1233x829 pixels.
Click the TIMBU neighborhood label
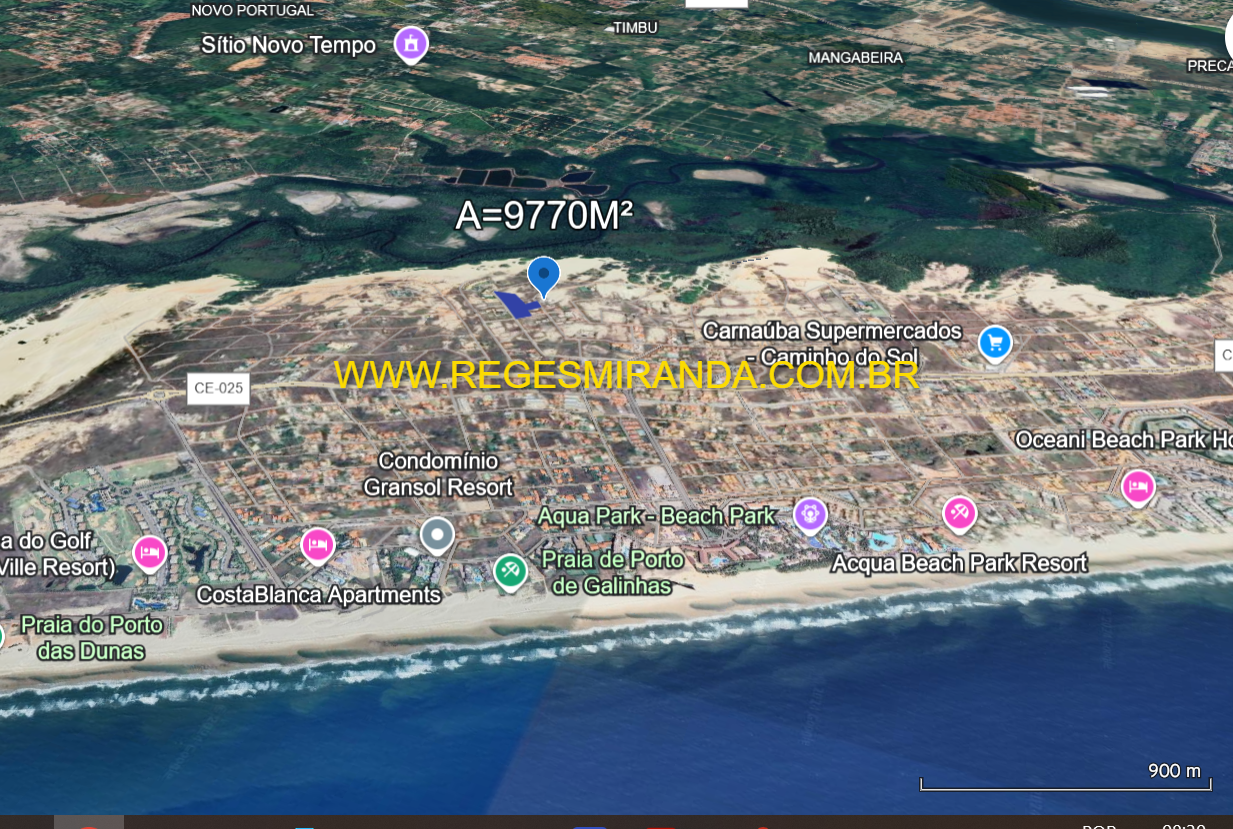[635, 28]
